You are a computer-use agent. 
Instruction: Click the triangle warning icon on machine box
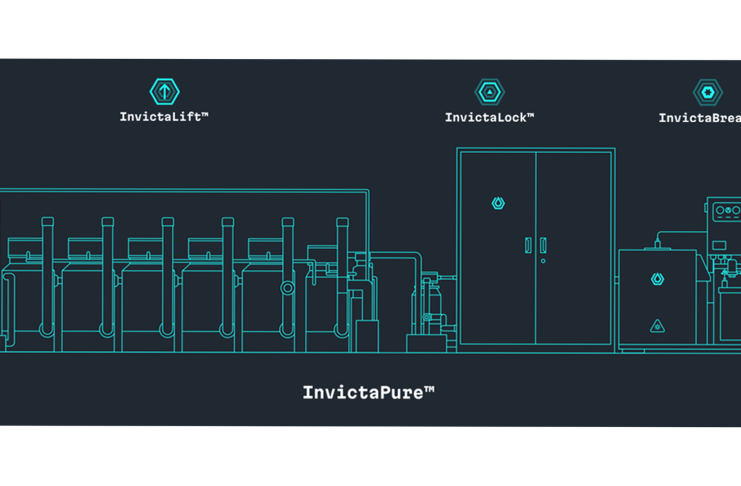point(657,325)
